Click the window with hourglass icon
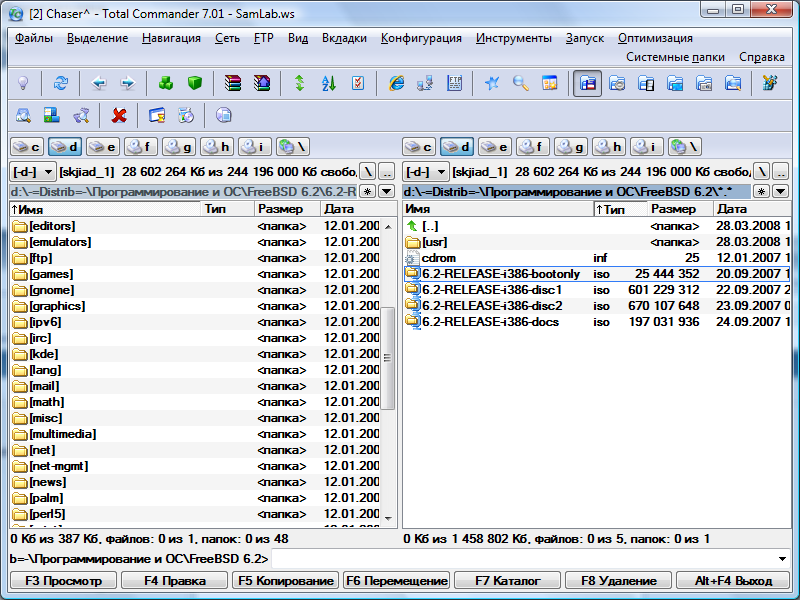Screen dimensions: 800x600 click(157, 115)
